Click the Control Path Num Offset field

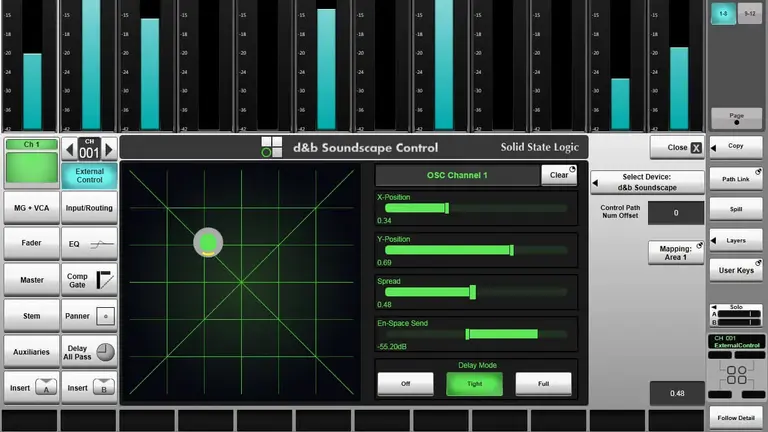(675, 213)
